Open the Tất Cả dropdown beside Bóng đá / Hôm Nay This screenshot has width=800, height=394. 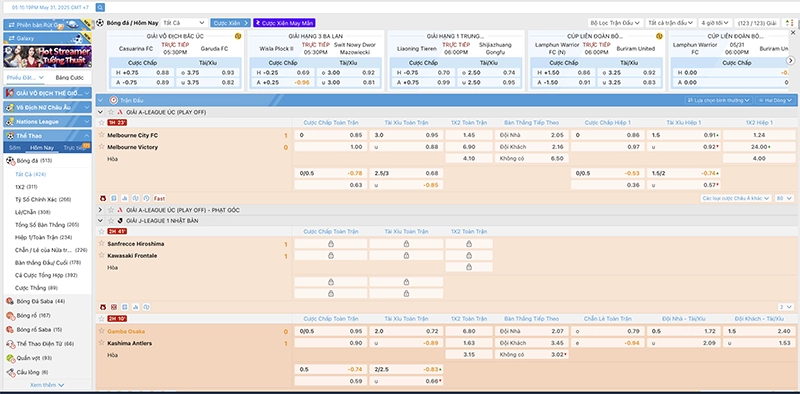(184, 23)
